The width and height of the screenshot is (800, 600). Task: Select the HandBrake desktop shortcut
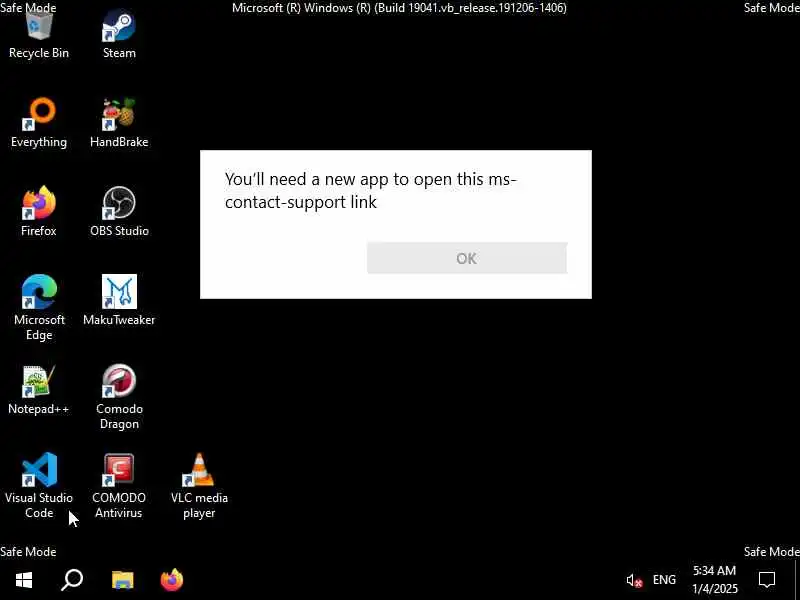pyautogui.click(x=119, y=123)
